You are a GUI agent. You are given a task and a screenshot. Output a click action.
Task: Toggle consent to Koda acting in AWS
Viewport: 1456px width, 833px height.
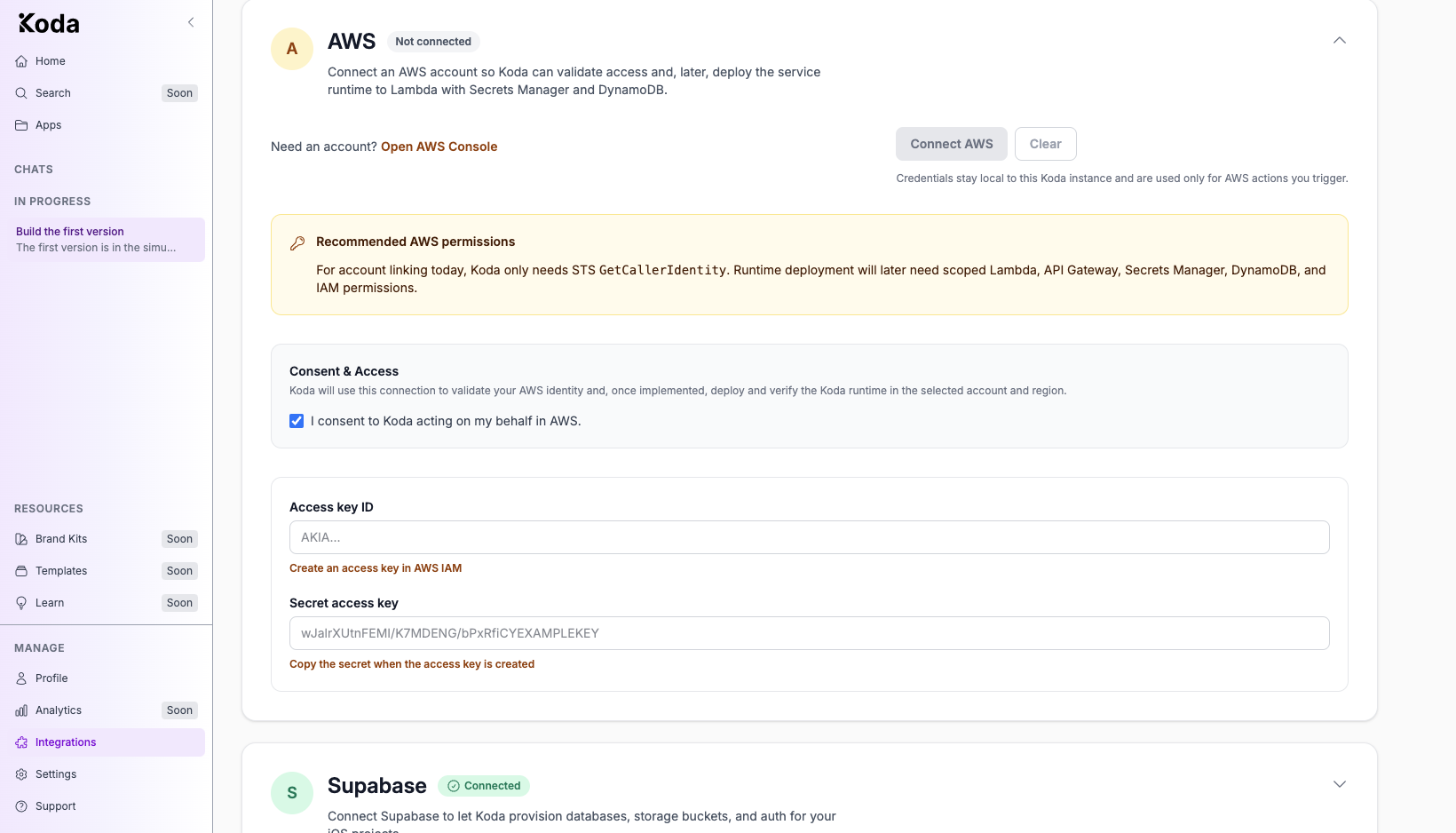tap(297, 421)
